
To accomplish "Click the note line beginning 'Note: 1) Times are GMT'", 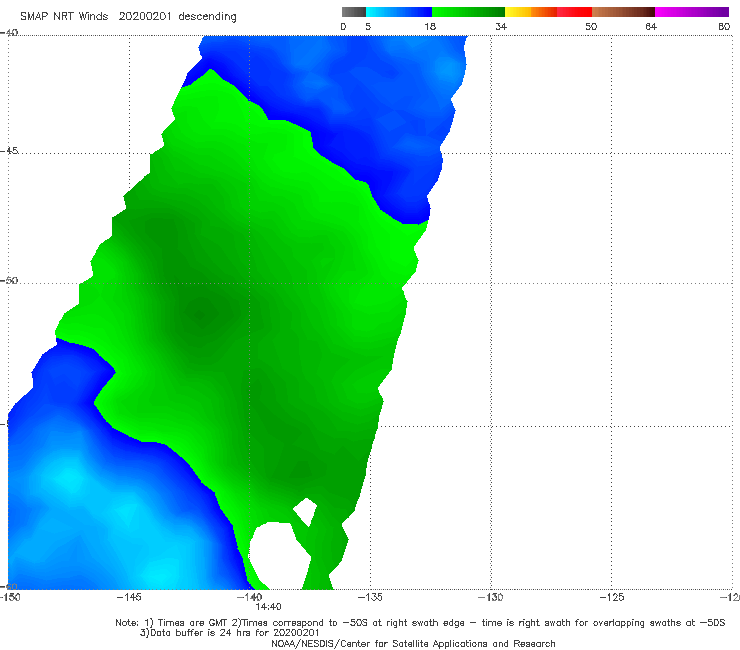I will click(x=420, y=623).
